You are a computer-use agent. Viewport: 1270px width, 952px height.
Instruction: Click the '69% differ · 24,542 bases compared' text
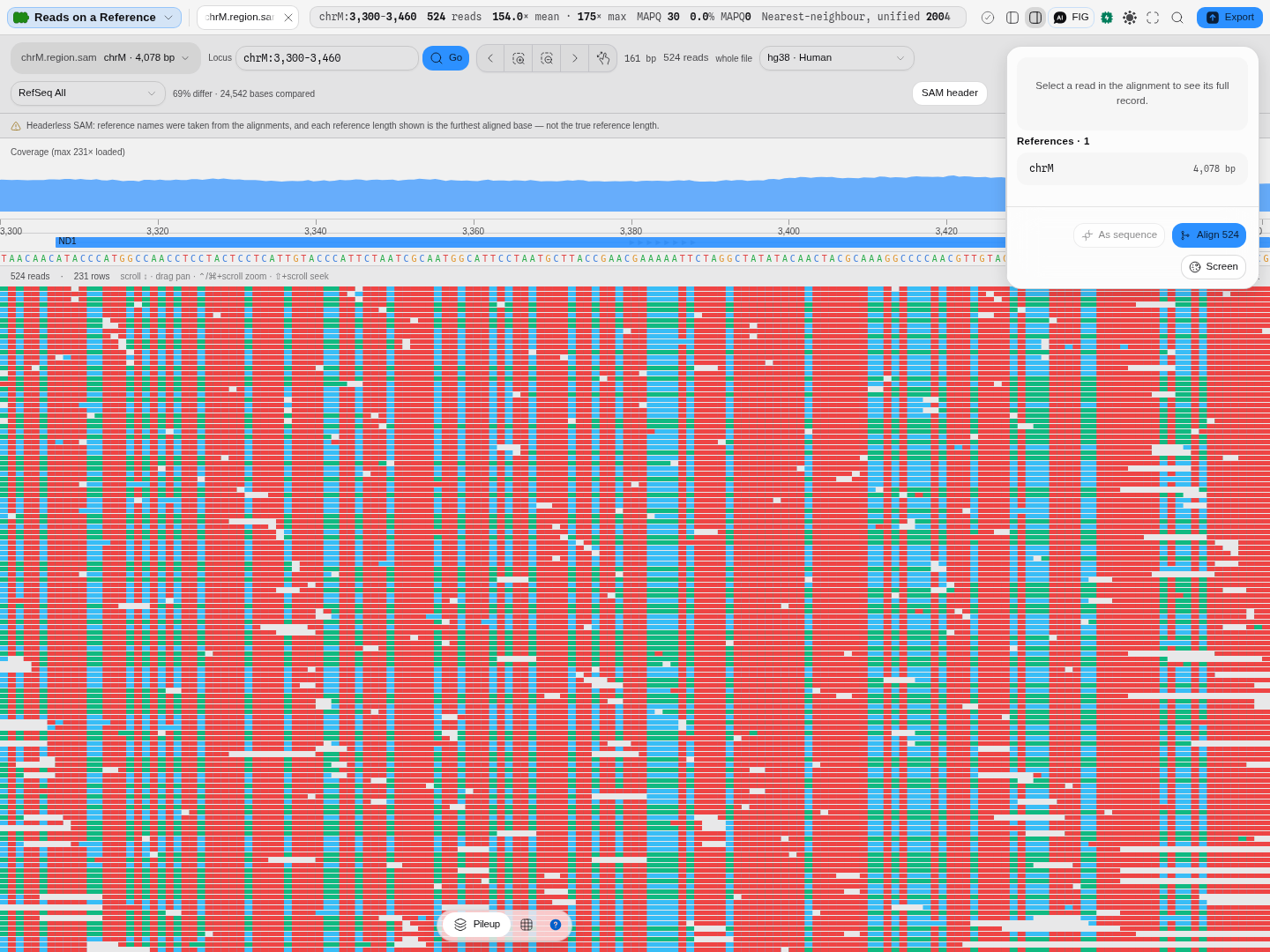tap(243, 94)
